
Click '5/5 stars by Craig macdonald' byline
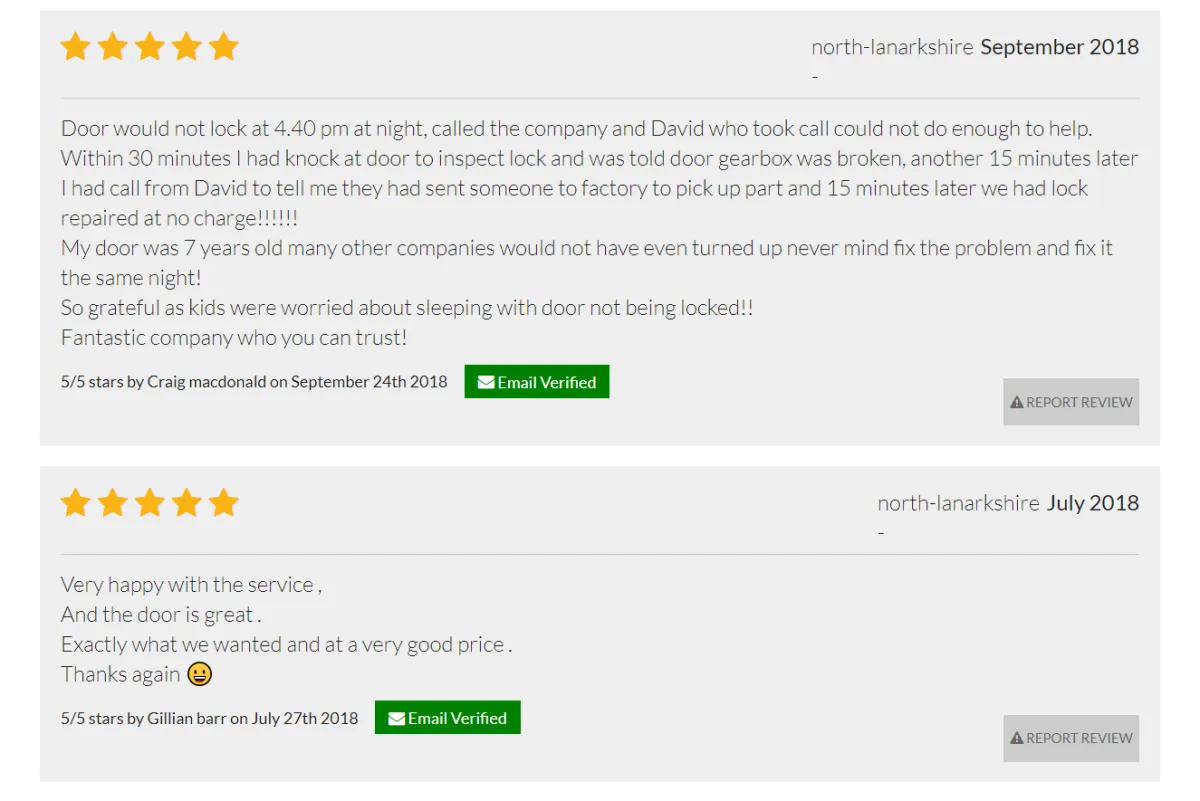(254, 382)
